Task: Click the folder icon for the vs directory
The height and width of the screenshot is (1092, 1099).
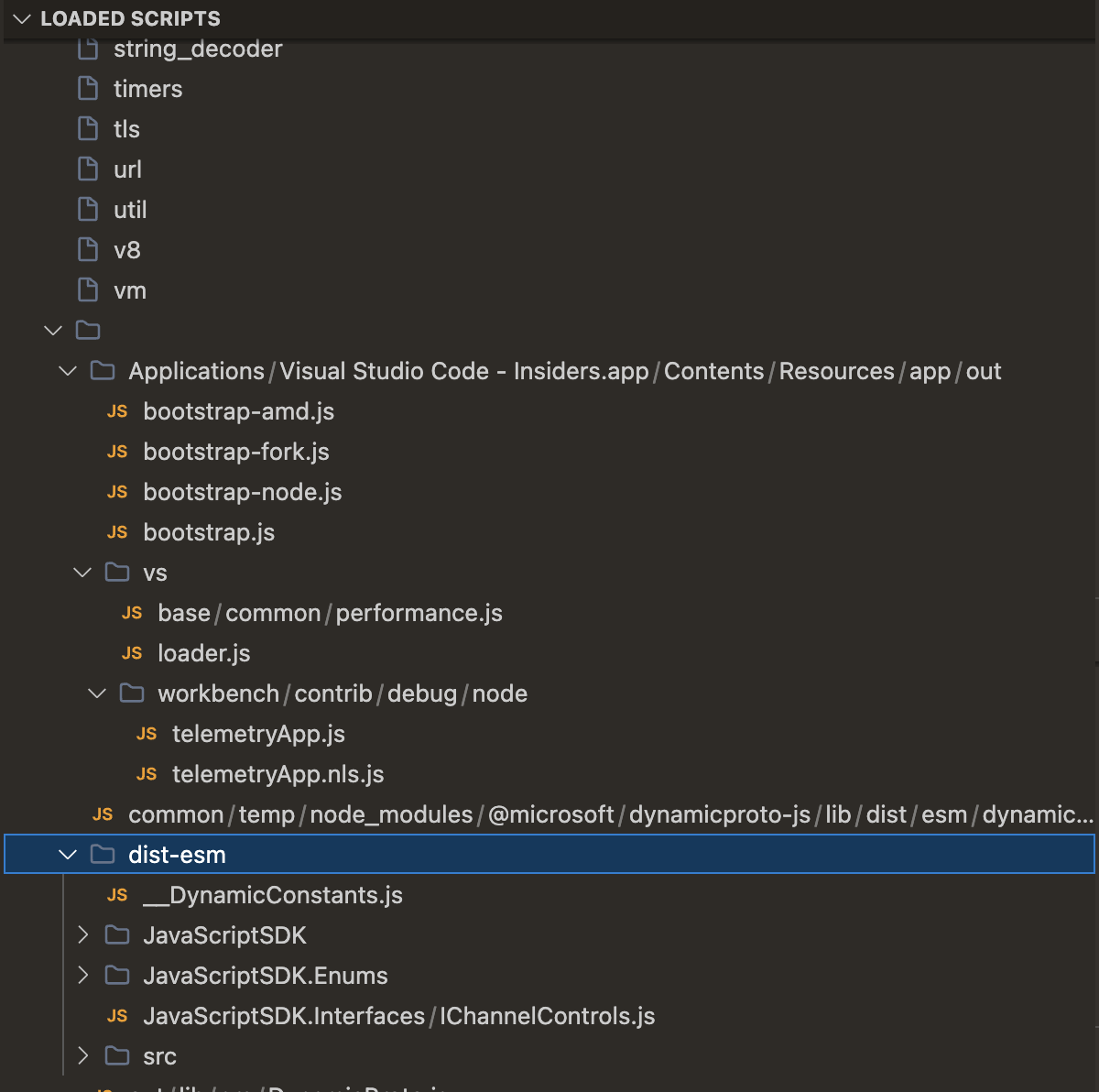Action: [115, 572]
